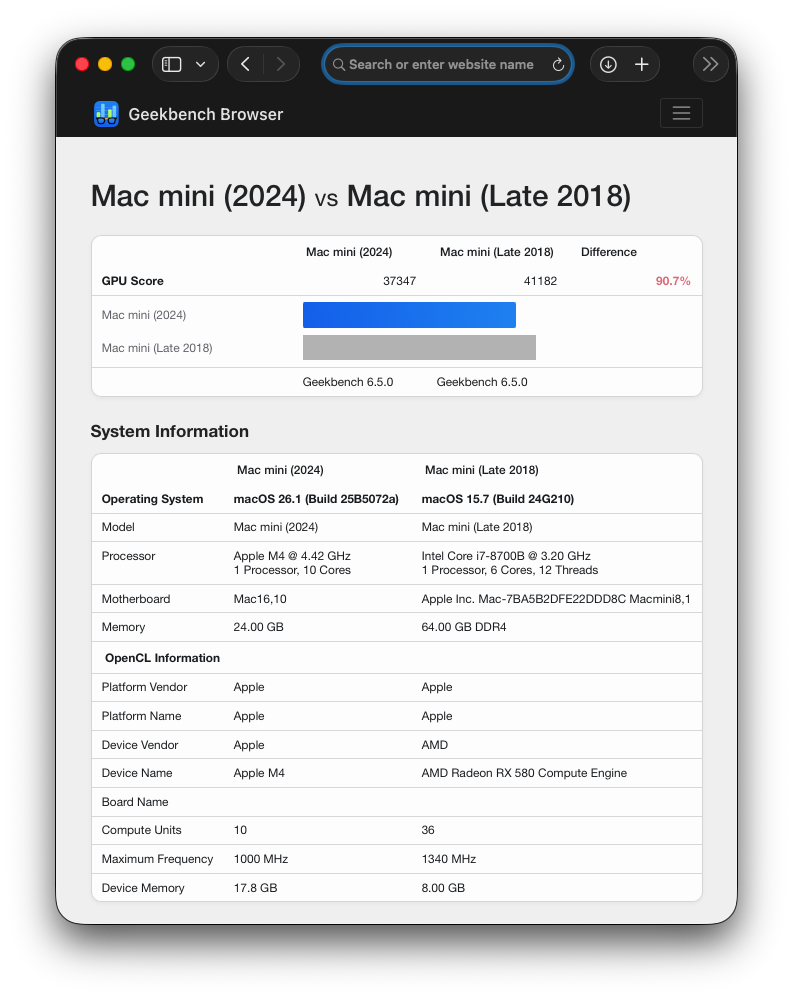Viewport: 793px width, 998px height.
Task: Click the red 90.7% difference value
Action: pyautogui.click(x=672, y=281)
